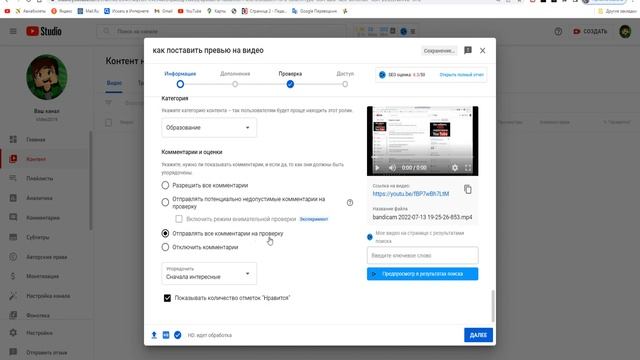640x360 pixels.
Task: Open the account avatar in top right
Action: (x=625, y=31)
